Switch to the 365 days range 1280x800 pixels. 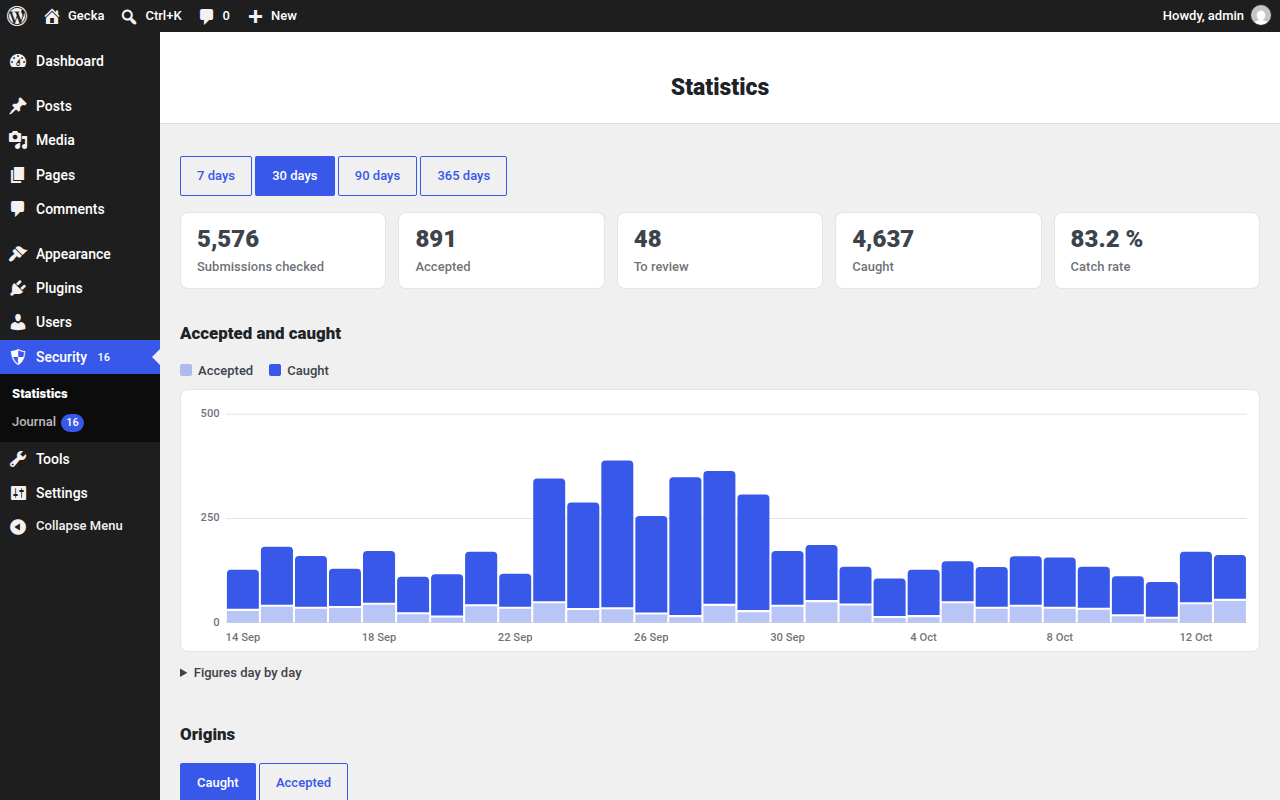[463, 176]
